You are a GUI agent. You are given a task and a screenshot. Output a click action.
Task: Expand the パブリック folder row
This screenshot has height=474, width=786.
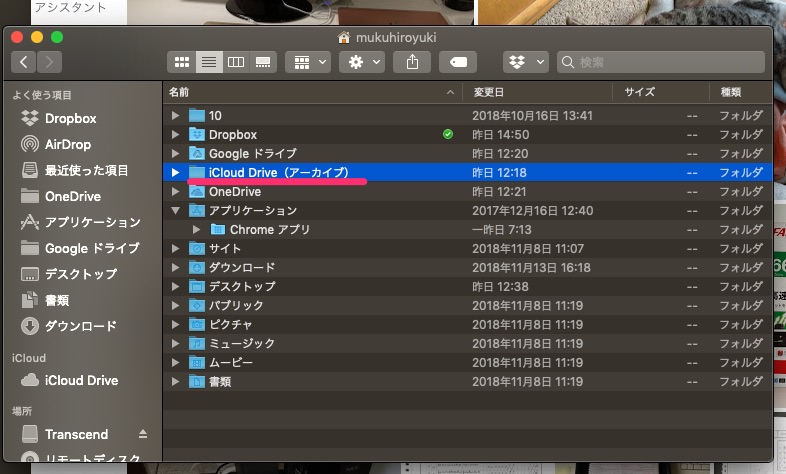[175, 306]
